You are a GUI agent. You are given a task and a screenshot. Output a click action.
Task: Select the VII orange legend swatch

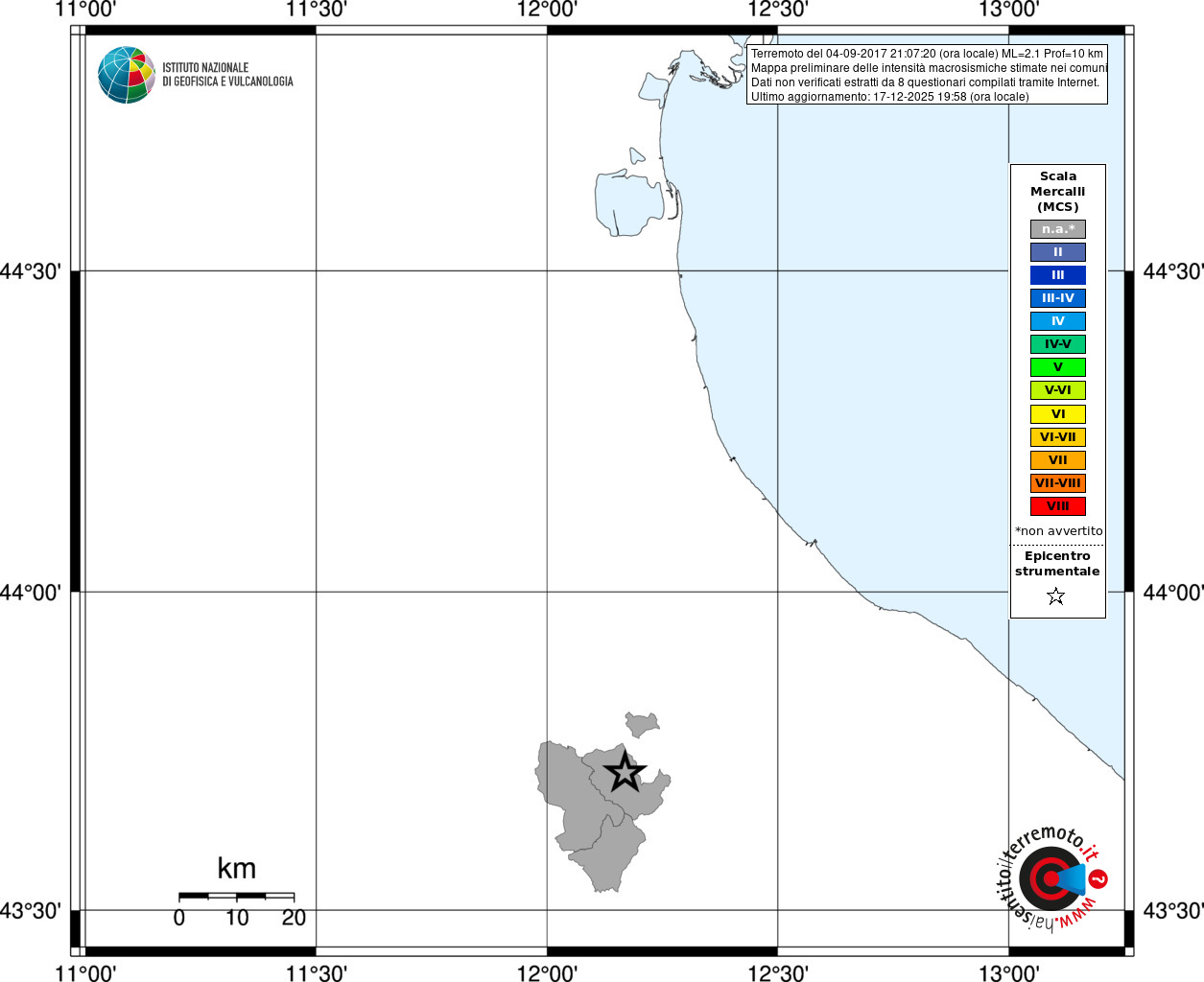point(1058,460)
